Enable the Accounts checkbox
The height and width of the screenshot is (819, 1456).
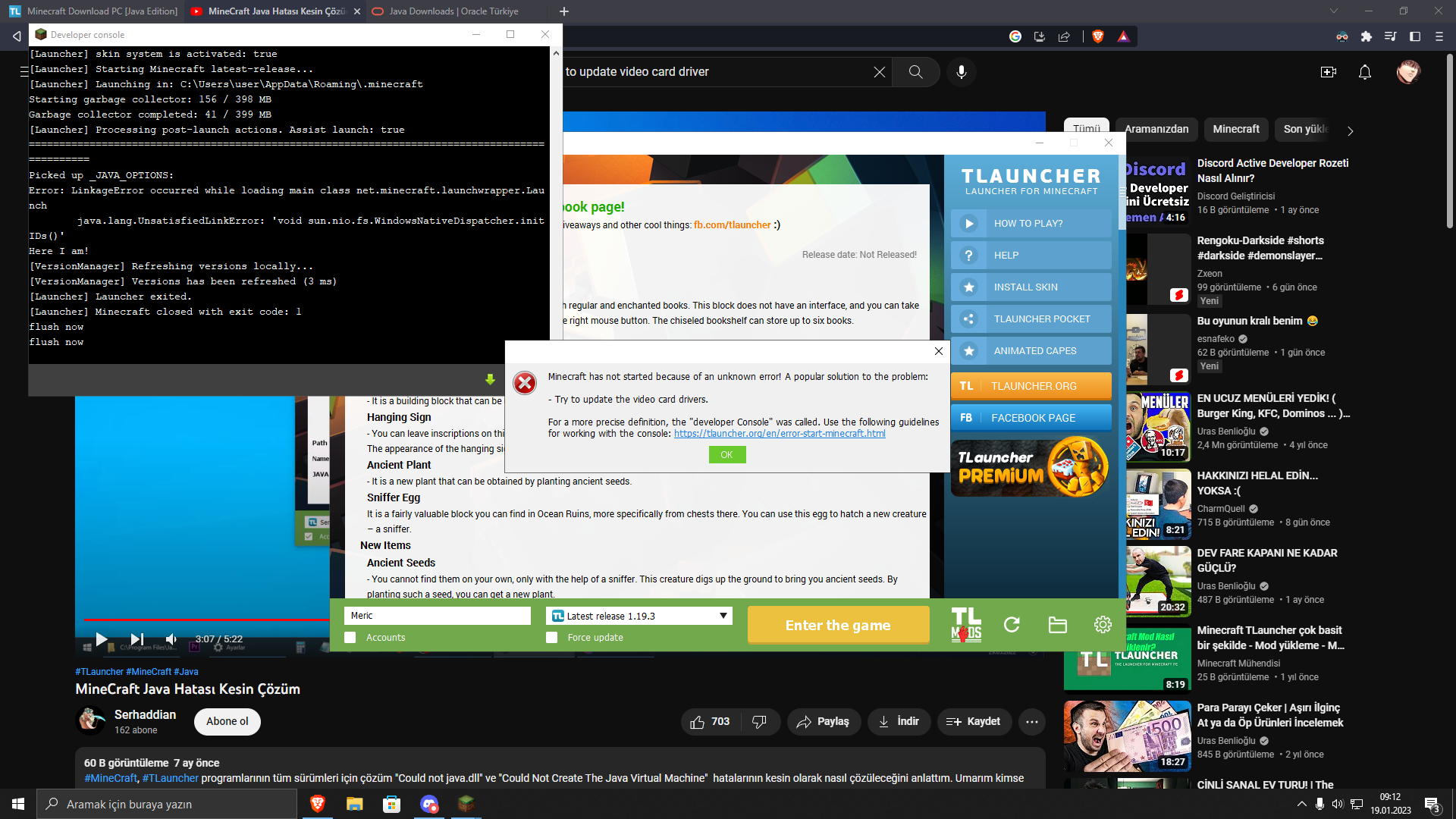click(x=350, y=638)
